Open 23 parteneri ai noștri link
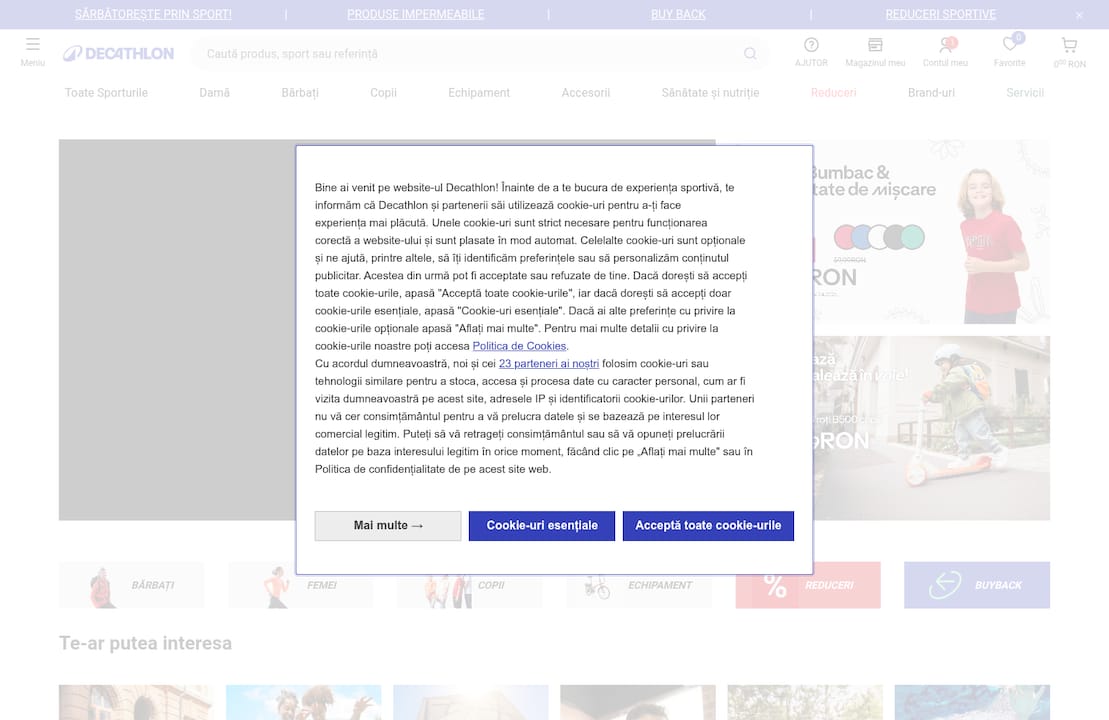1109x720 pixels. (x=549, y=364)
